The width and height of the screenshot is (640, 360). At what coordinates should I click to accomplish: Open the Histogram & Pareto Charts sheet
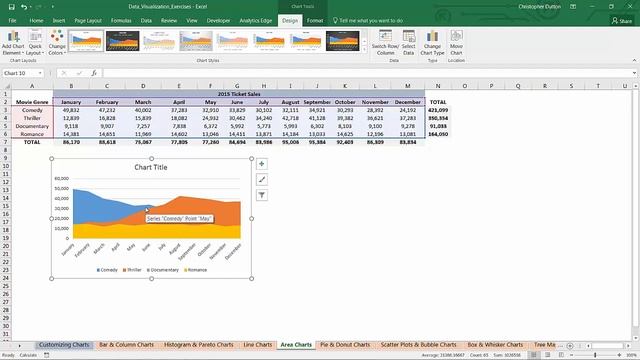[x=199, y=345]
